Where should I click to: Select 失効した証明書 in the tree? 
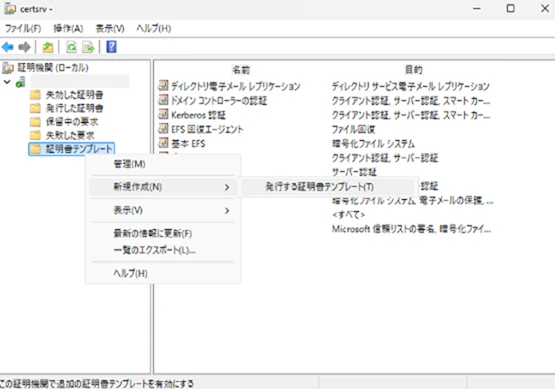(x=74, y=95)
